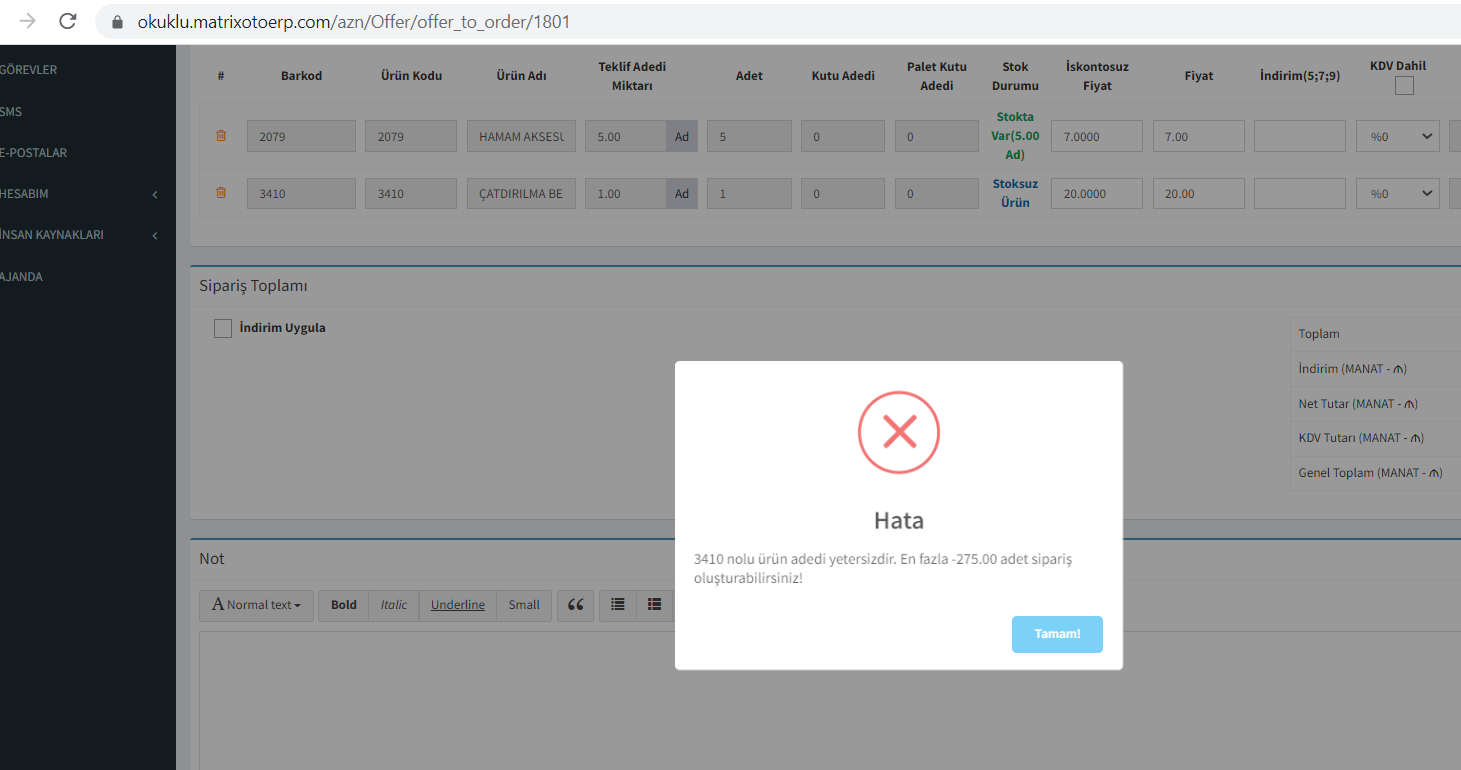Toggle Bold in the note editor
This screenshot has height=770, width=1461.
(x=344, y=605)
